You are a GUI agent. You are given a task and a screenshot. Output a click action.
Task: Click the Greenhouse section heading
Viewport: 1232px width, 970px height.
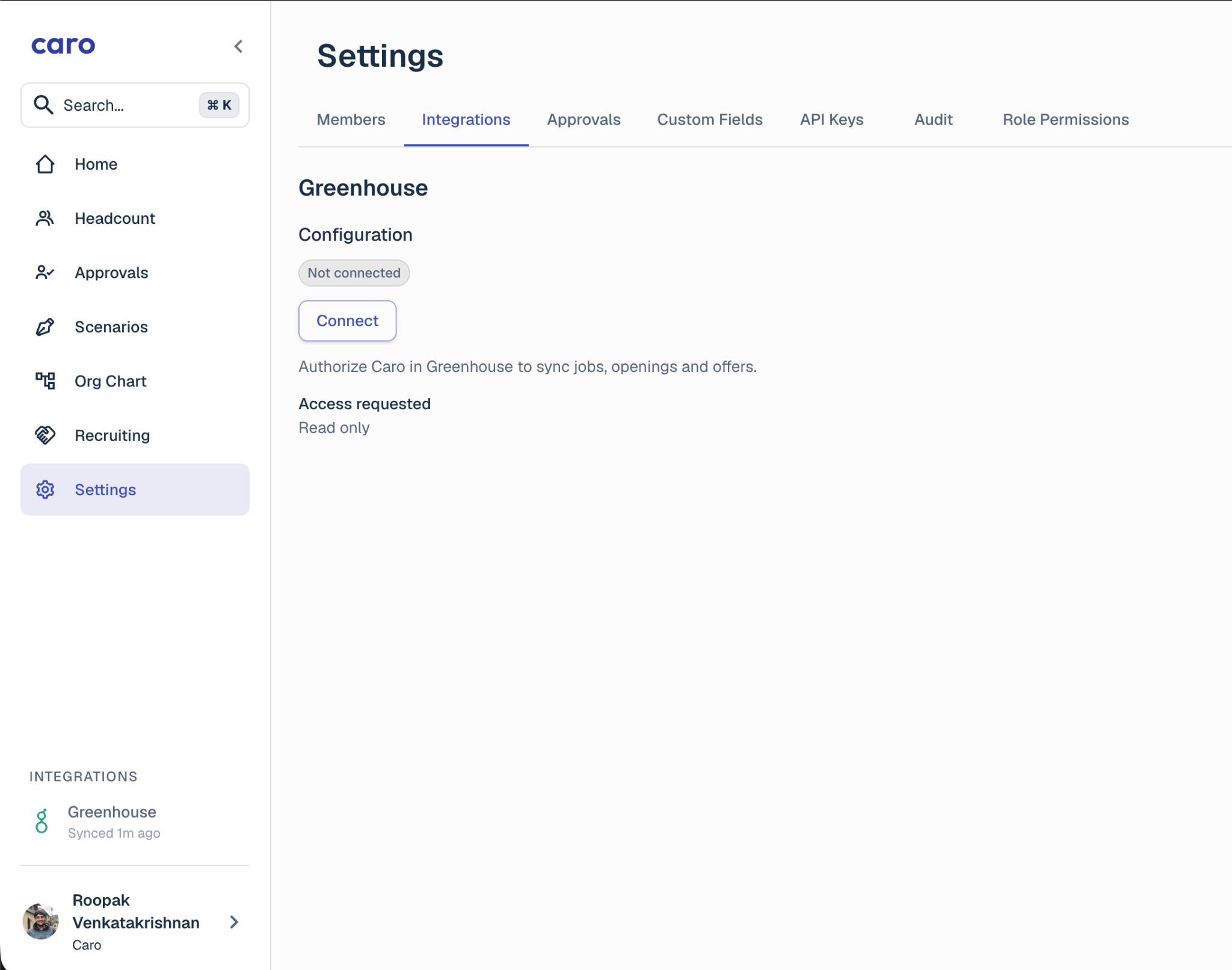click(363, 188)
